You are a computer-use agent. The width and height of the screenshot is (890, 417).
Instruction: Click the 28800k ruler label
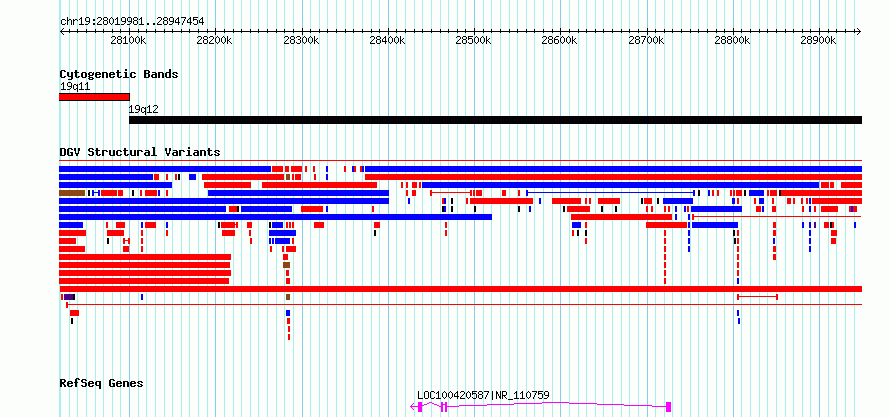[x=733, y=40]
